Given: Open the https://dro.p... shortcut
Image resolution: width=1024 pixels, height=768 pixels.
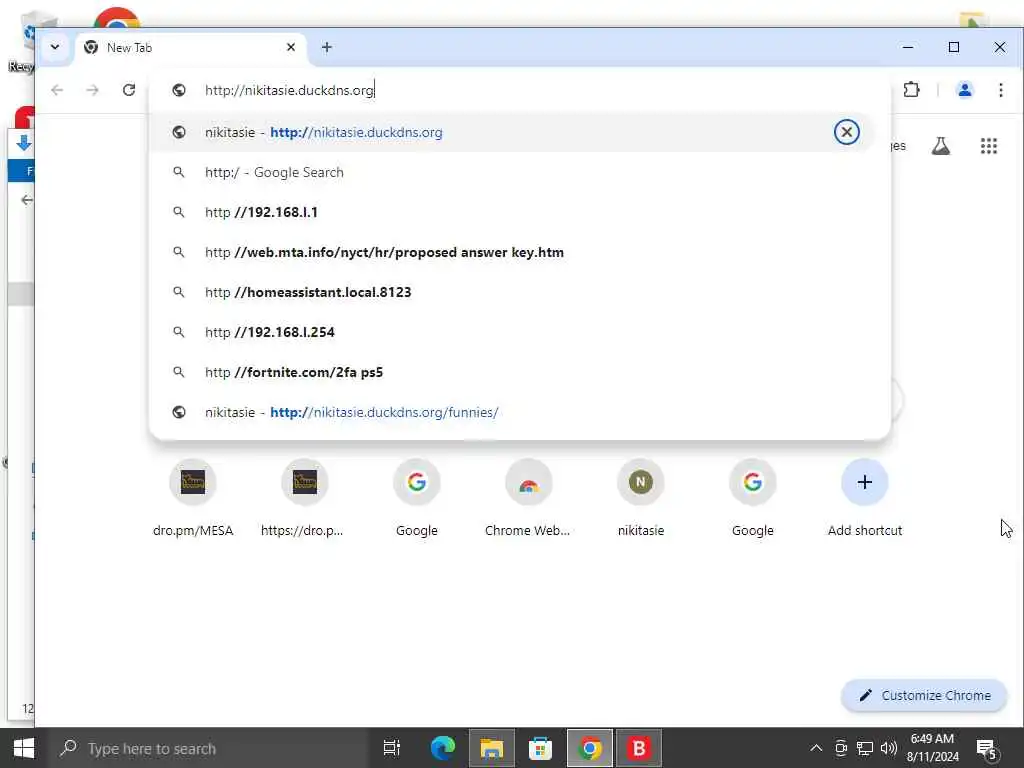Looking at the screenshot, I should point(304,499).
